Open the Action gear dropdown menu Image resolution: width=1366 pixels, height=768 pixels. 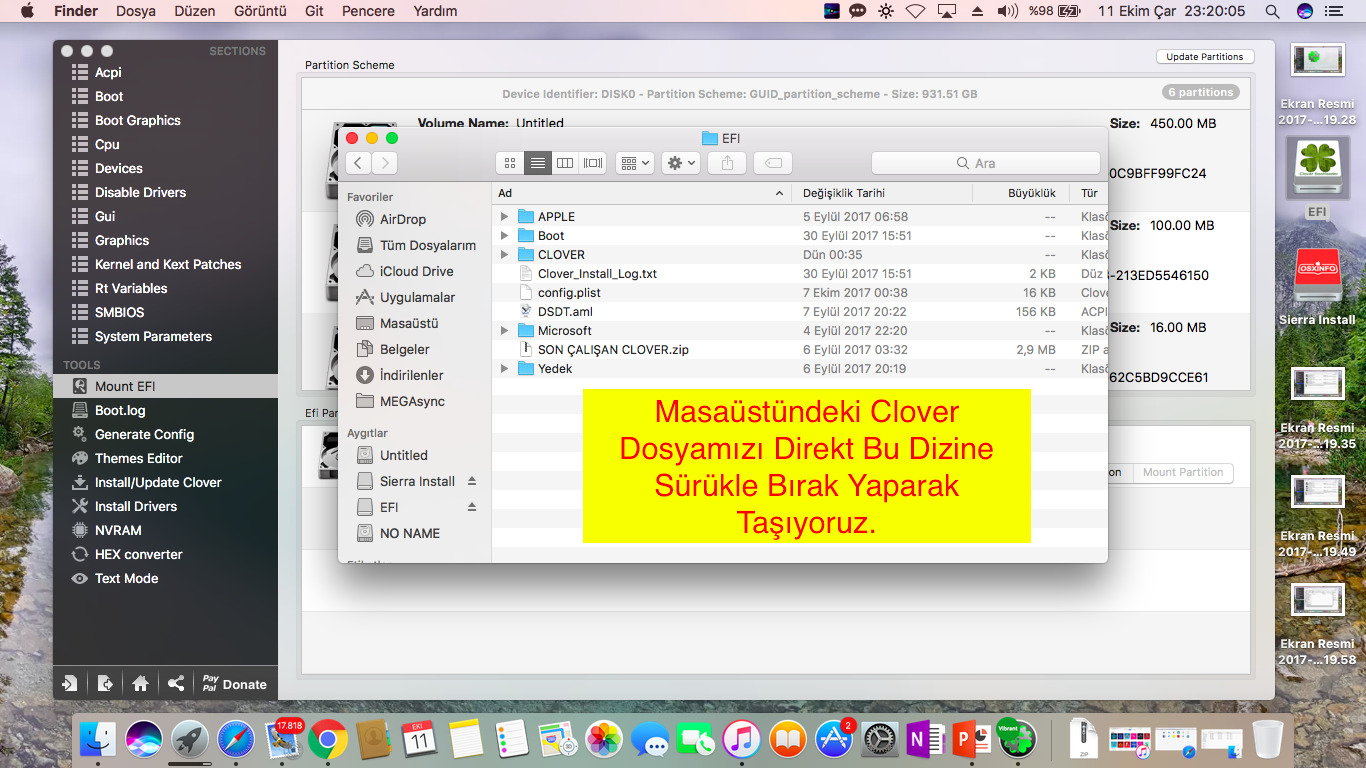(x=680, y=163)
